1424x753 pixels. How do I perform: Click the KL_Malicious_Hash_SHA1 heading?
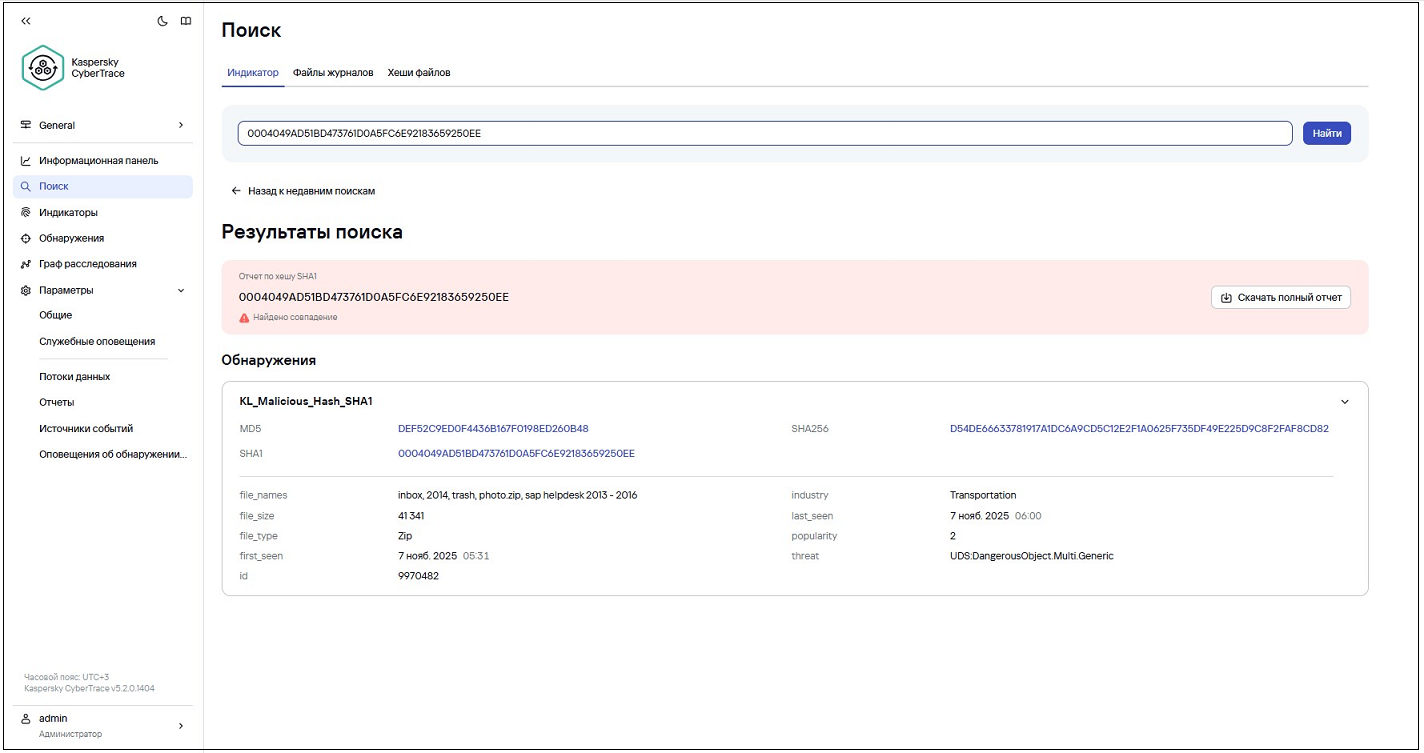point(306,402)
